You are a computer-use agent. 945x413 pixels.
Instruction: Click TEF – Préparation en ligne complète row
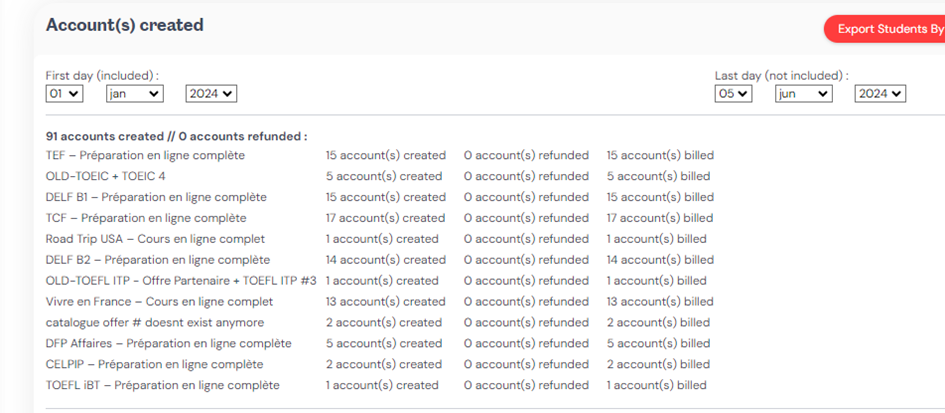pyautogui.click(x=145, y=156)
